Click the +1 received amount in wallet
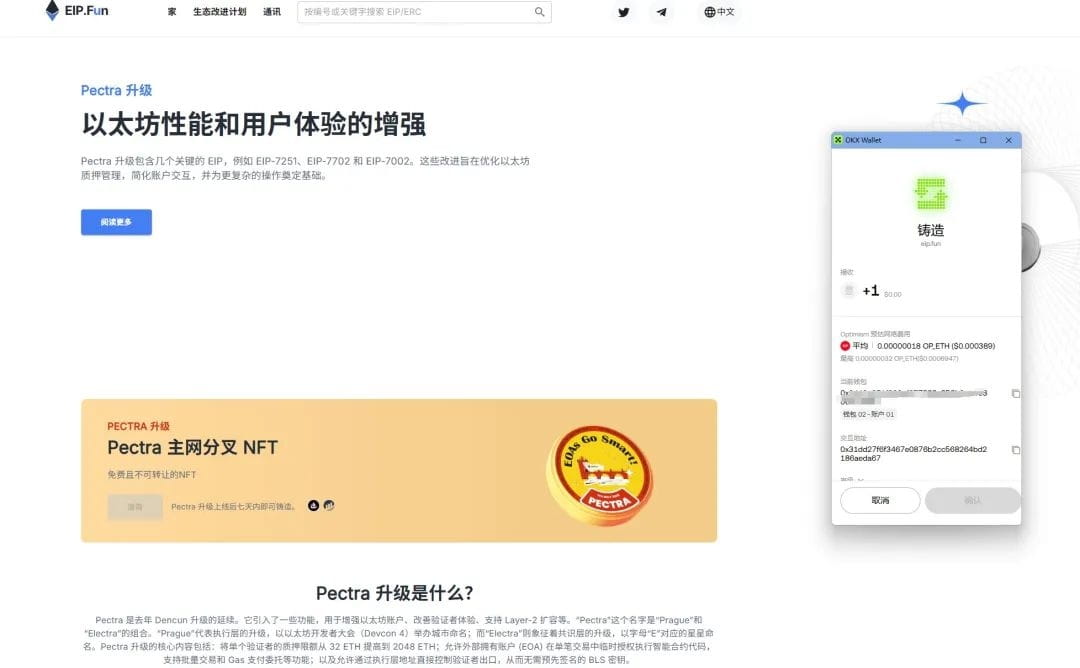1080x668 pixels. 871,291
